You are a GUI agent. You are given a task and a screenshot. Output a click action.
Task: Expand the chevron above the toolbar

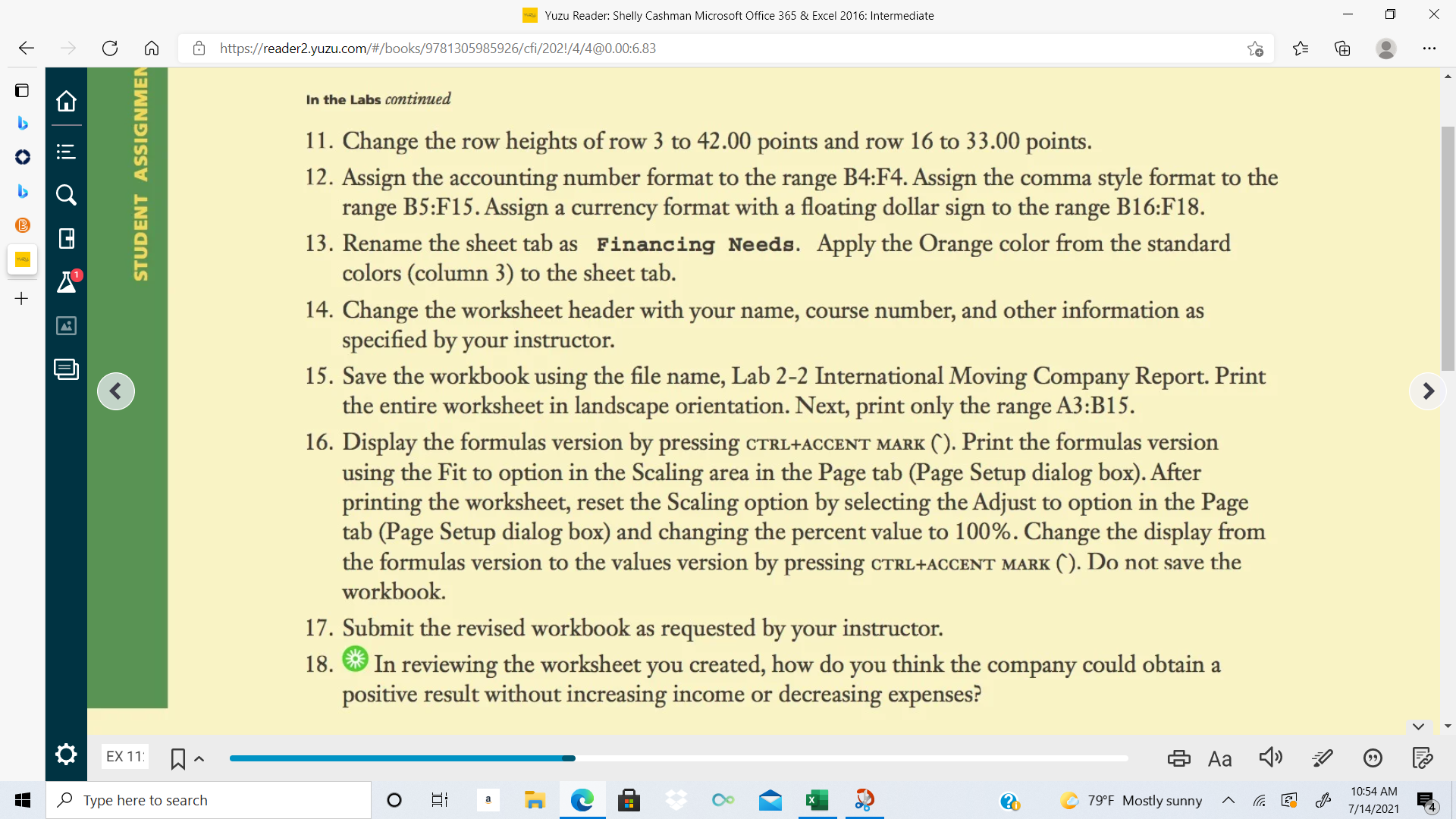(x=1418, y=726)
